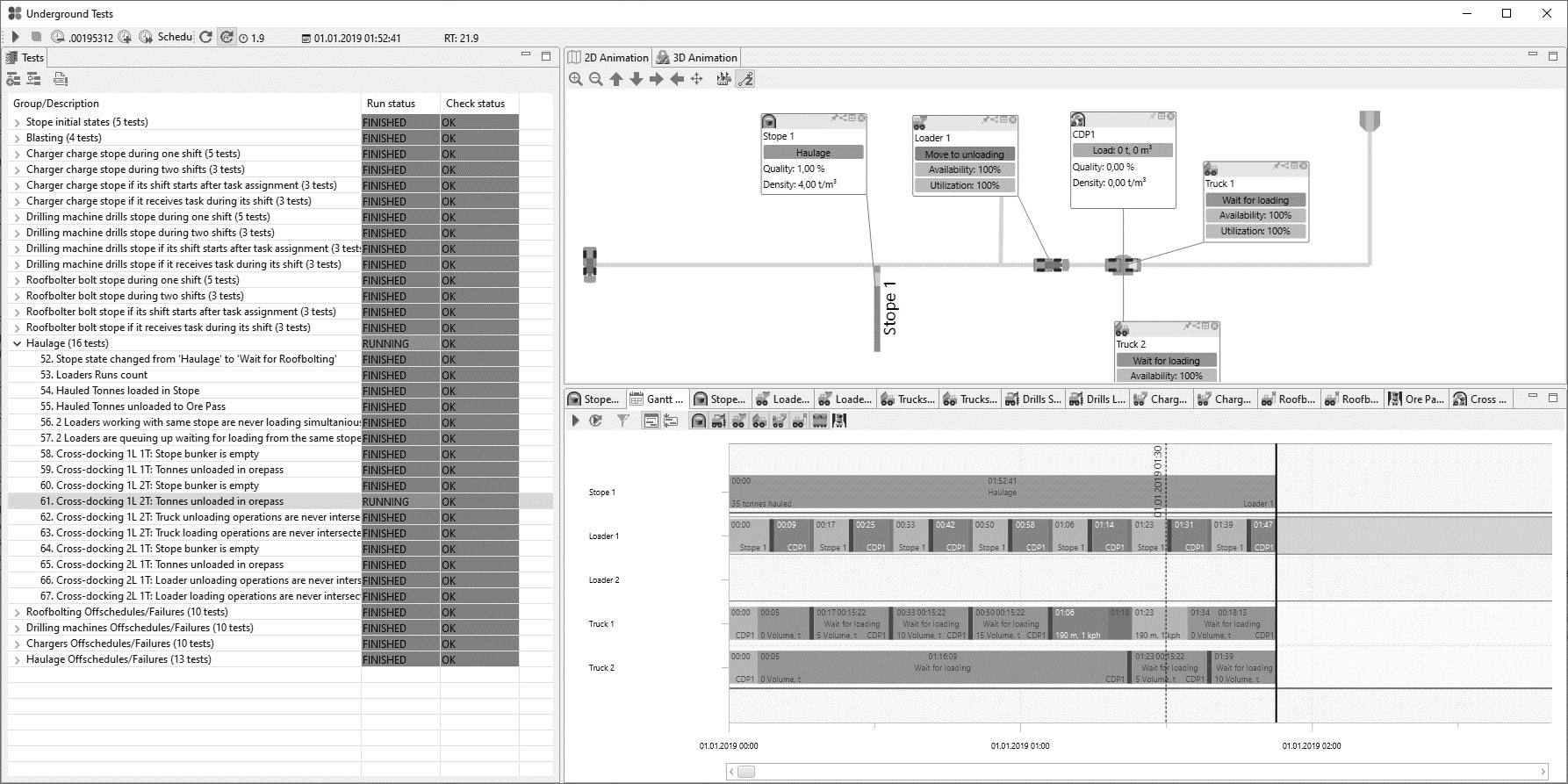
Task: Toggle the Gantt label display button
Action: pyautogui.click(x=651, y=421)
